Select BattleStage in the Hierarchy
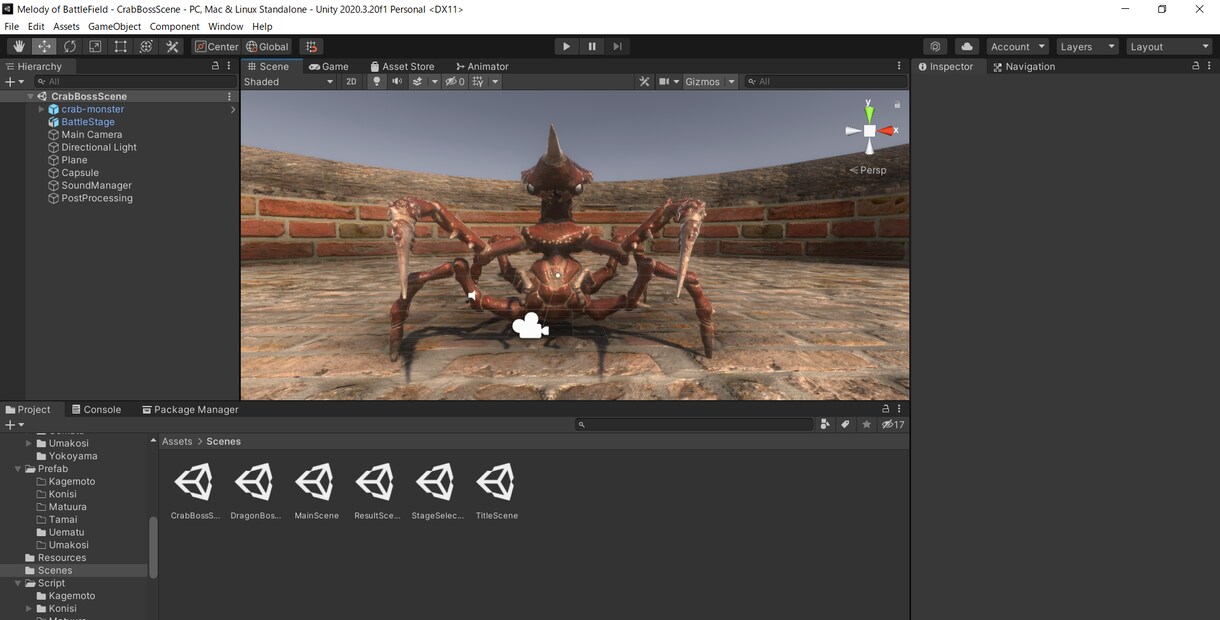The image size is (1220, 620). coord(88,122)
